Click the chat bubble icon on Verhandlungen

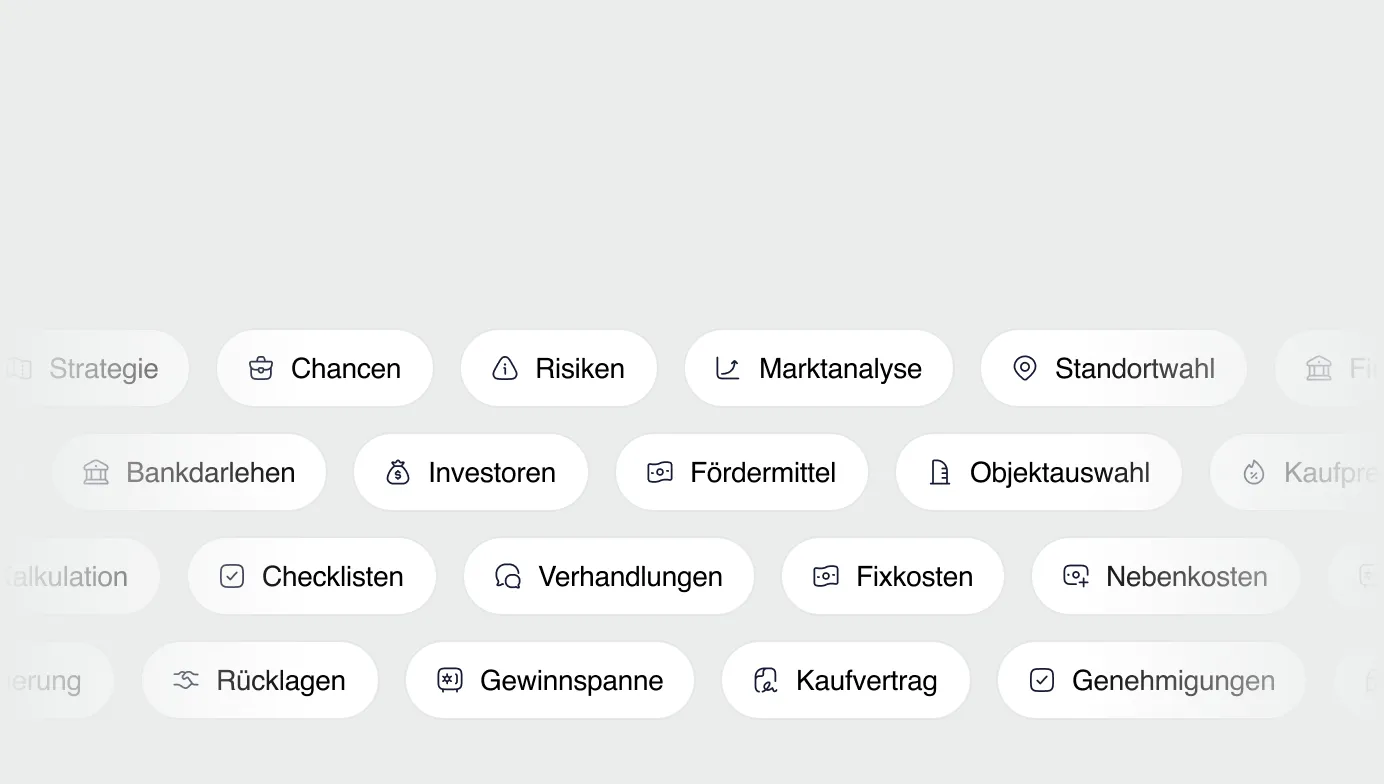507,576
